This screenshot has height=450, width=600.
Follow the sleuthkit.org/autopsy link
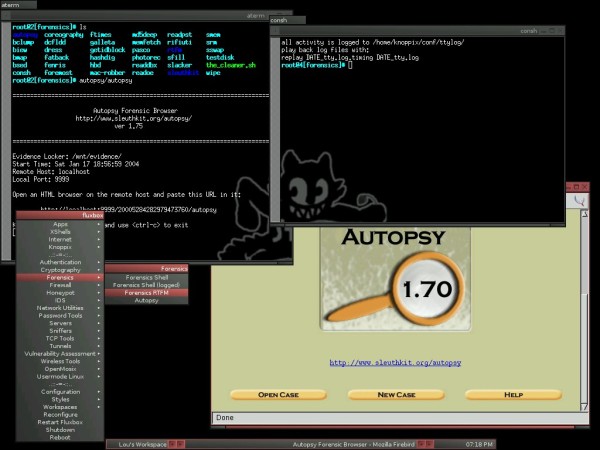click(395, 362)
